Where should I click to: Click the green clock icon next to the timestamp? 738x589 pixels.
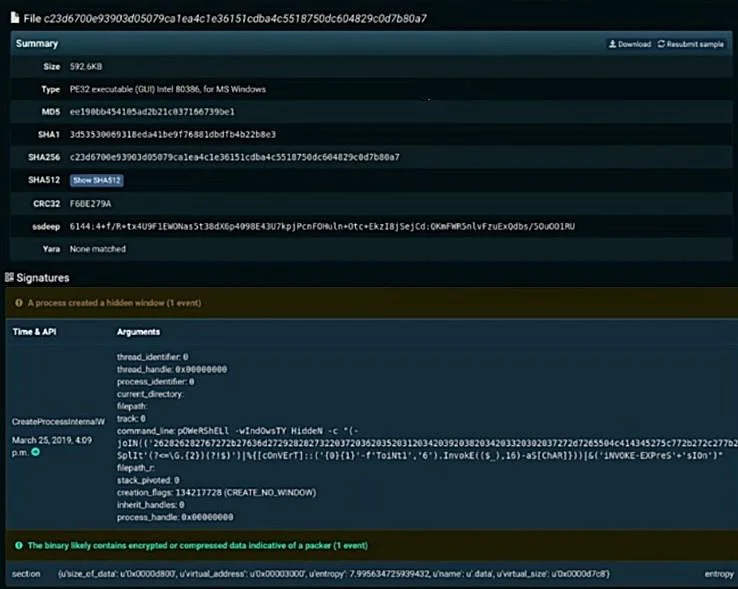[x=35, y=452]
